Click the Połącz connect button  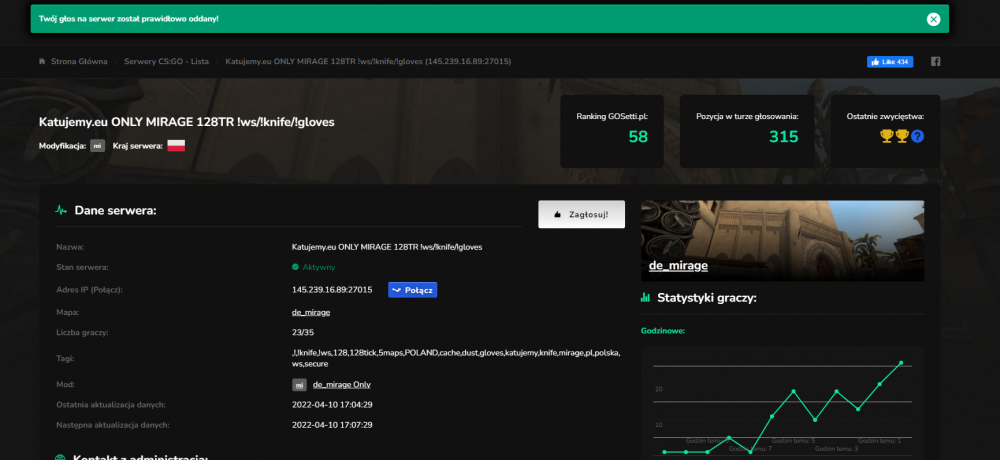coord(413,290)
